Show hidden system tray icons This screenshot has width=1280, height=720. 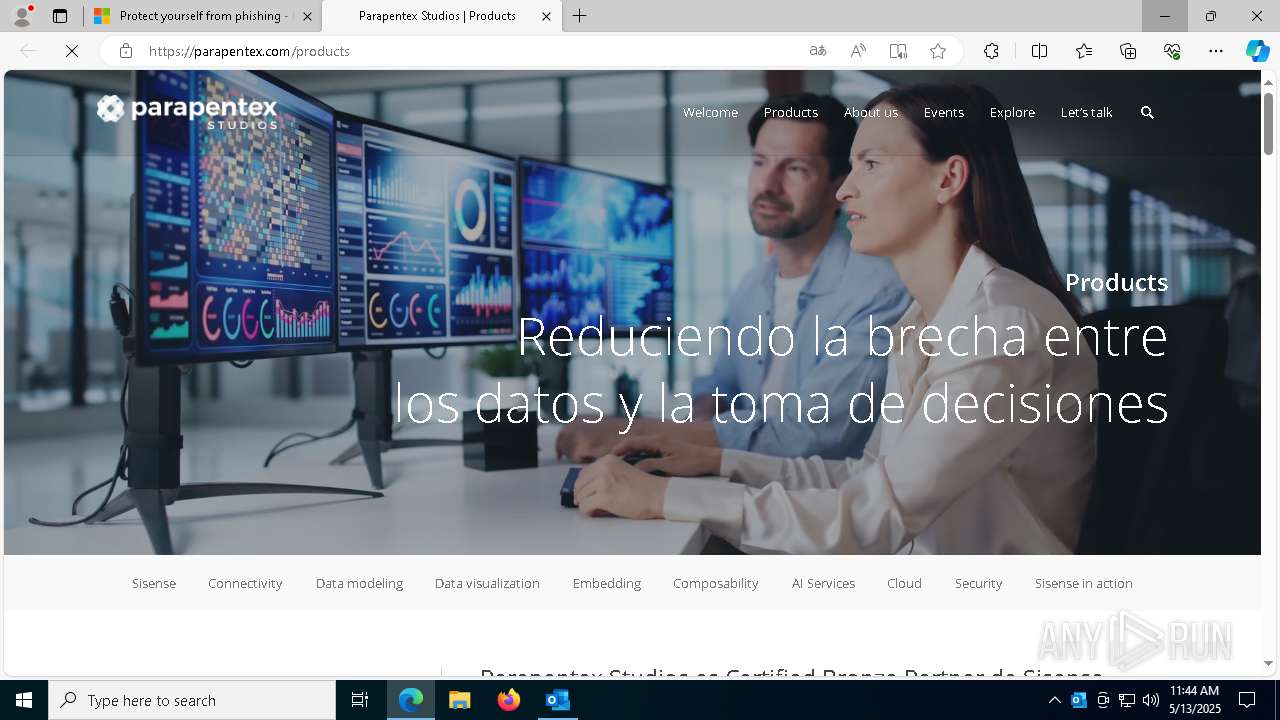pyautogui.click(x=1054, y=700)
